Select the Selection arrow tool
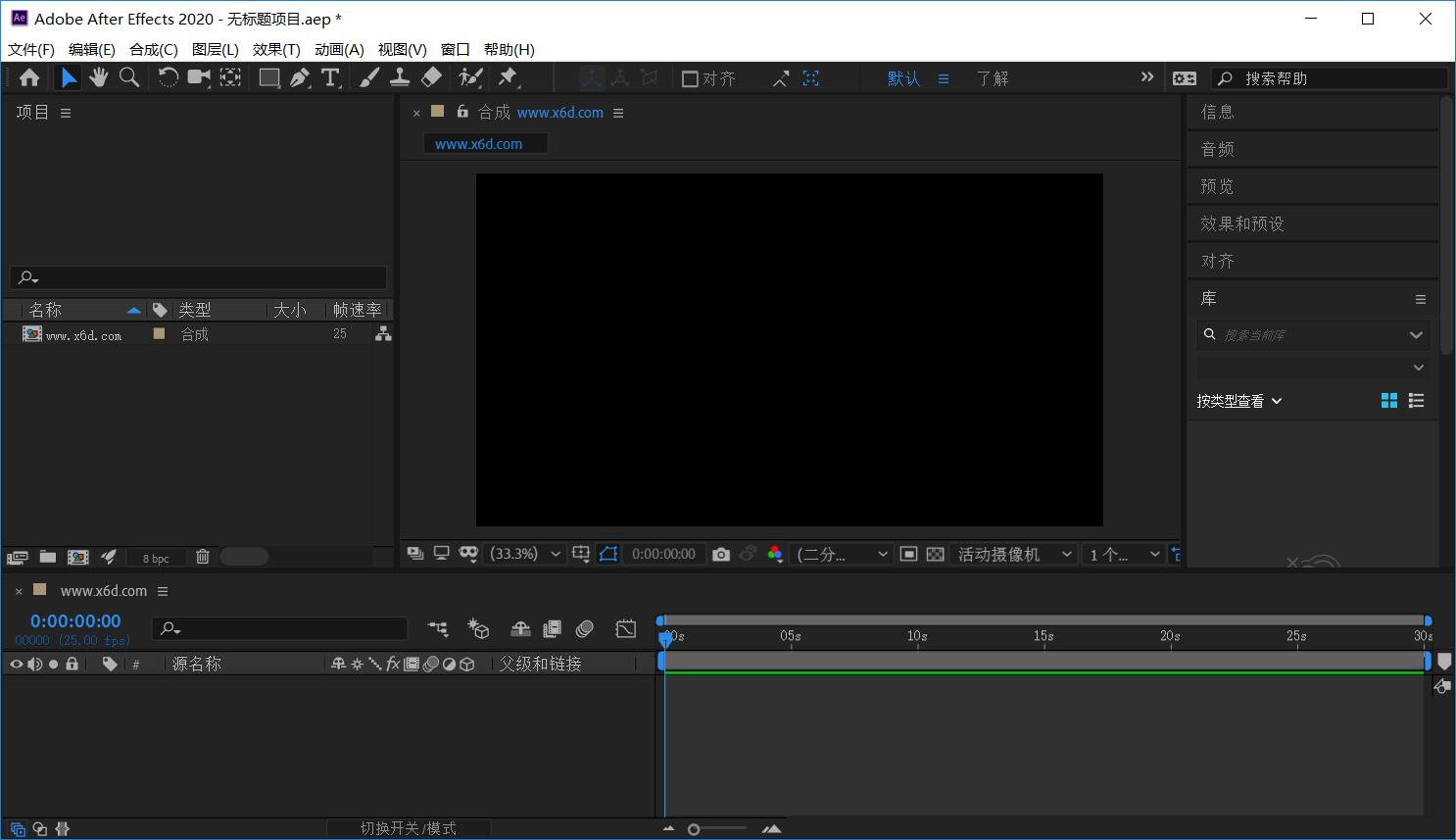The height and width of the screenshot is (840, 1456). click(x=69, y=77)
